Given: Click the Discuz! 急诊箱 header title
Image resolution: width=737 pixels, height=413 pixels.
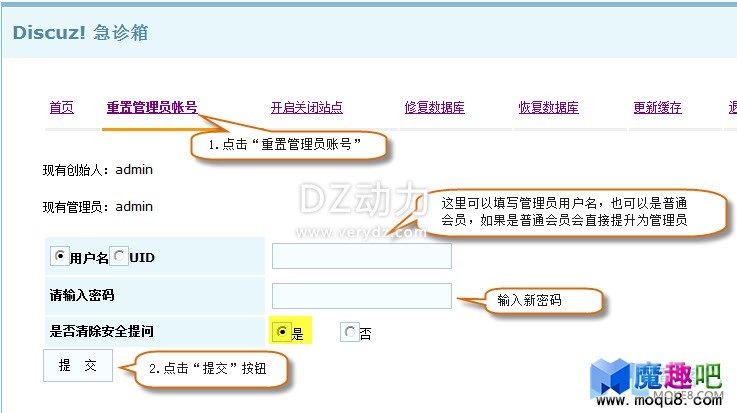Looking at the screenshot, I should click(80, 33).
